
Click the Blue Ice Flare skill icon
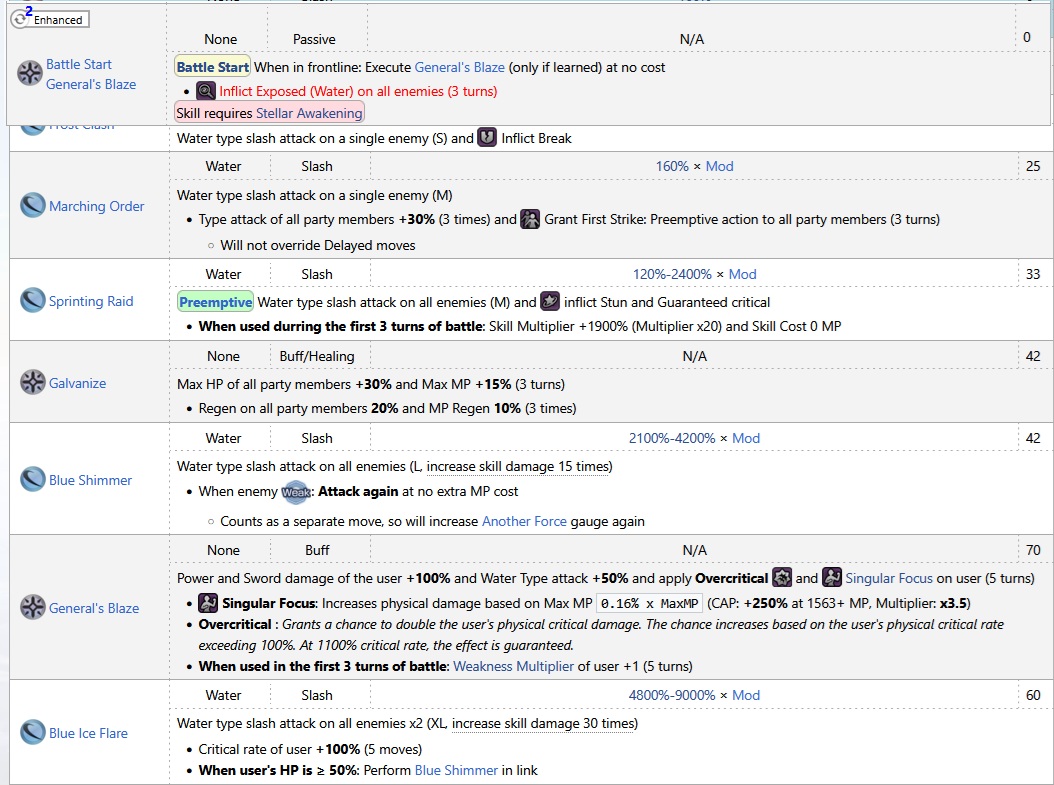(x=33, y=733)
